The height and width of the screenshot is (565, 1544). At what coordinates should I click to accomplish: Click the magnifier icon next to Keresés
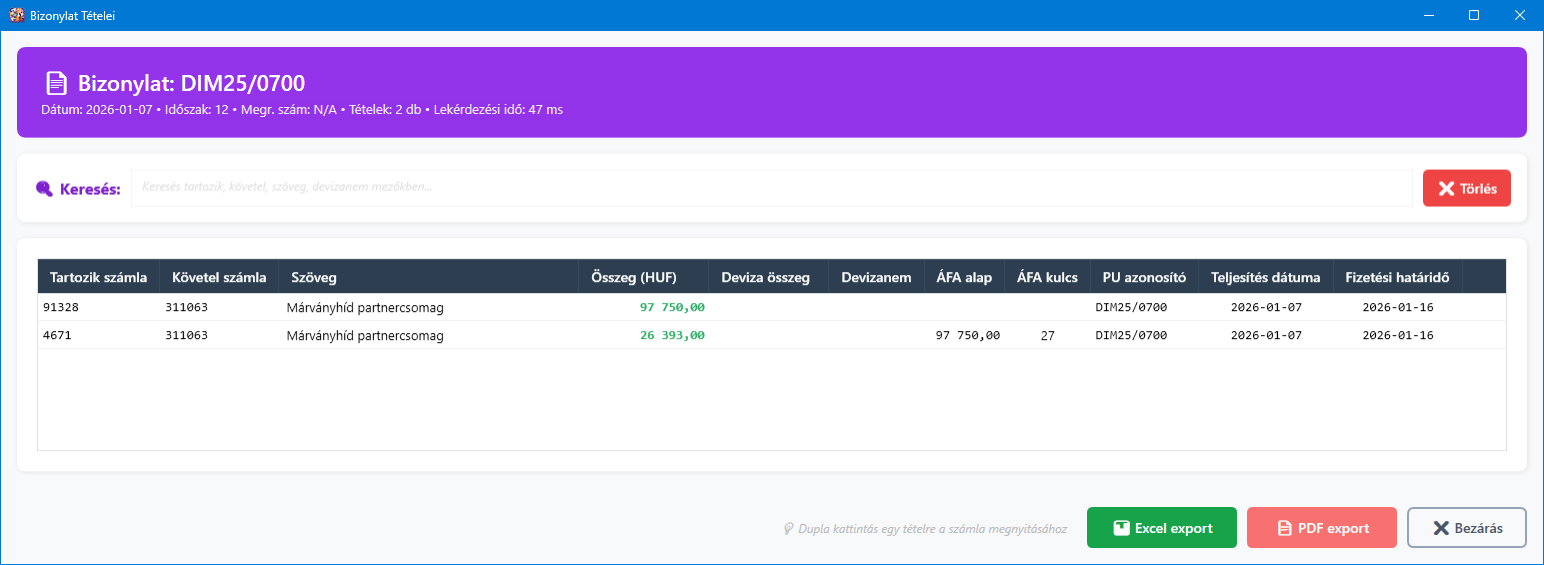coord(44,189)
